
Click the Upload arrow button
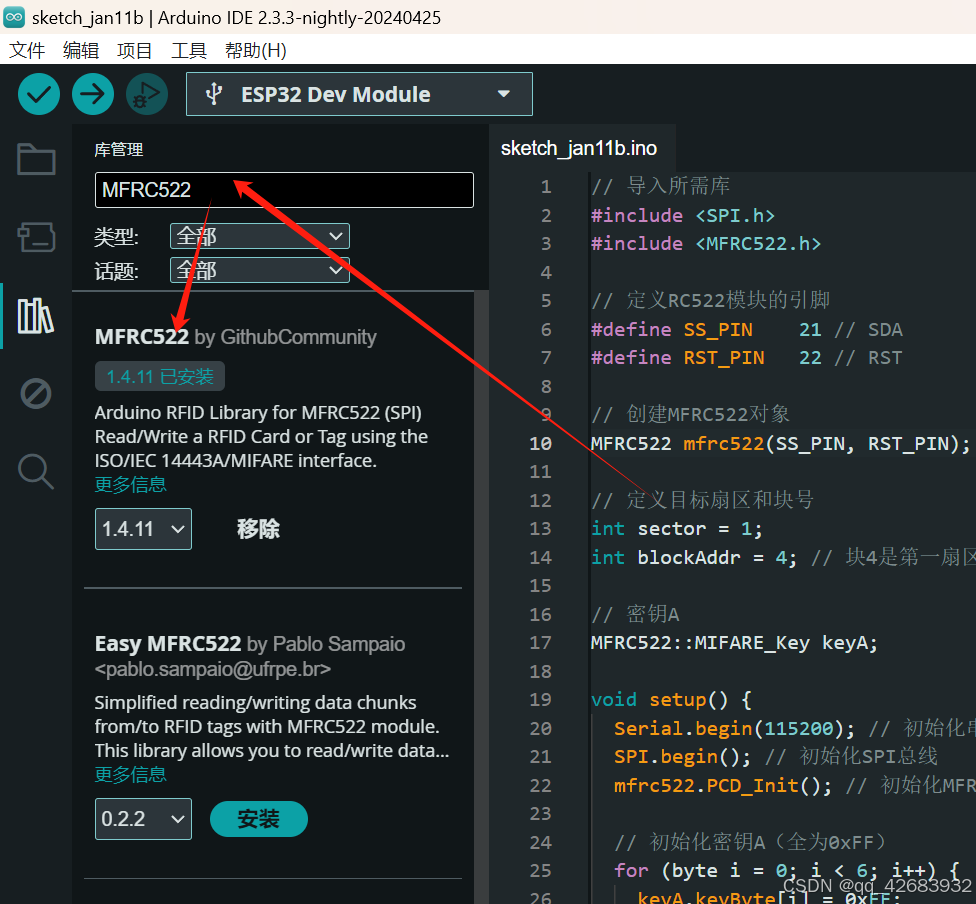point(93,95)
